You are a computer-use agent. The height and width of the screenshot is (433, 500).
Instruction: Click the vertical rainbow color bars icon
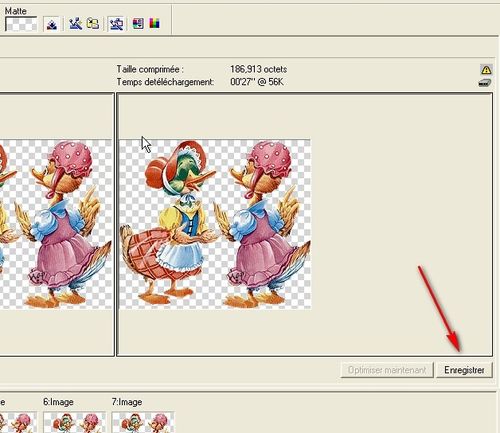[x=154, y=23]
